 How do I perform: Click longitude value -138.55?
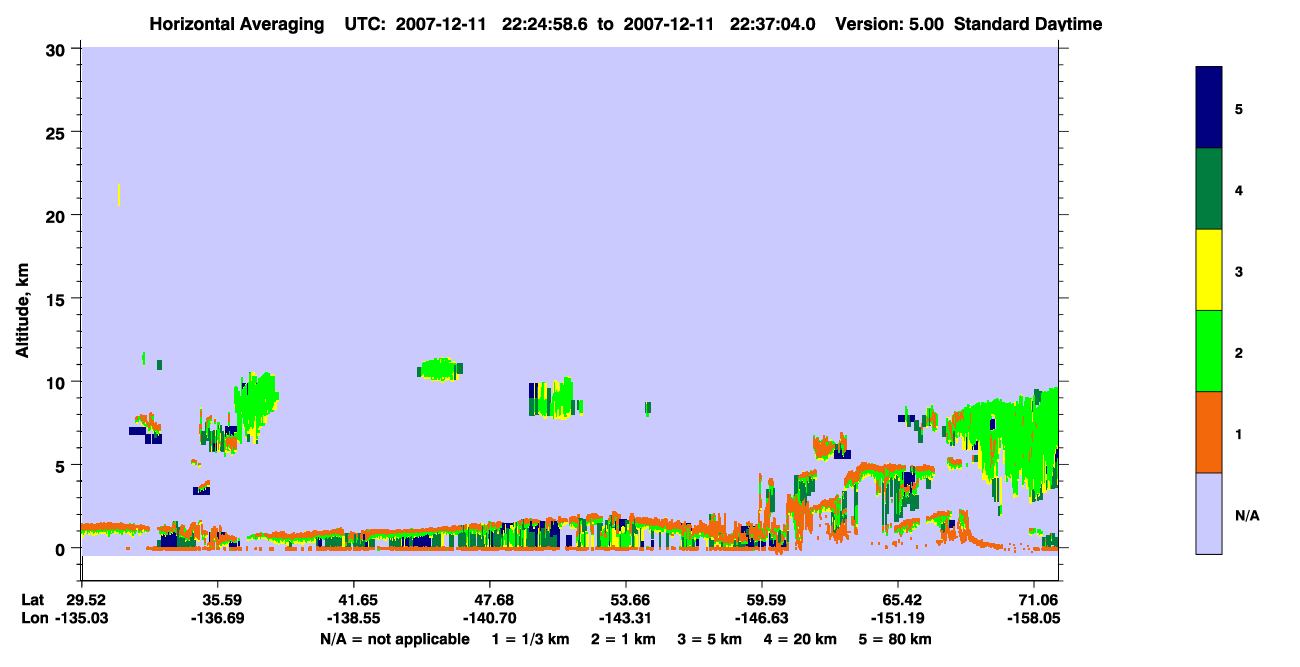(353, 619)
